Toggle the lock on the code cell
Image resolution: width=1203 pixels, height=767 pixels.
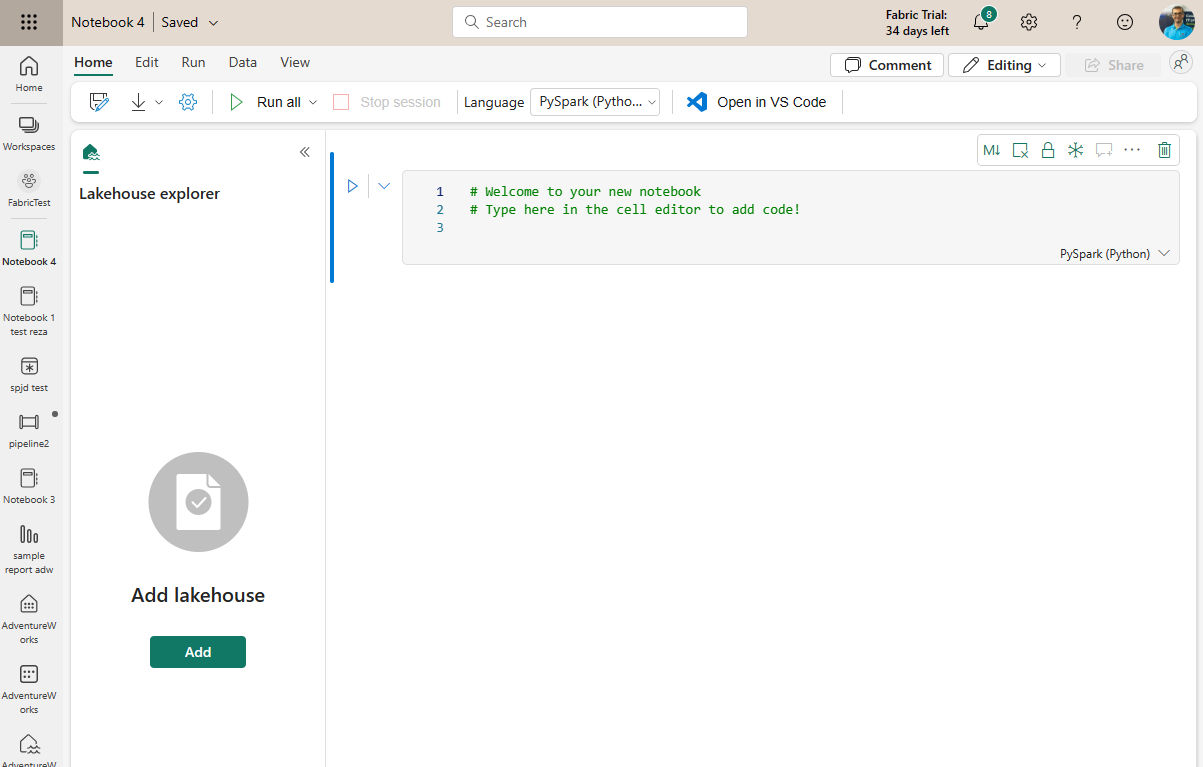pyautogui.click(x=1047, y=150)
